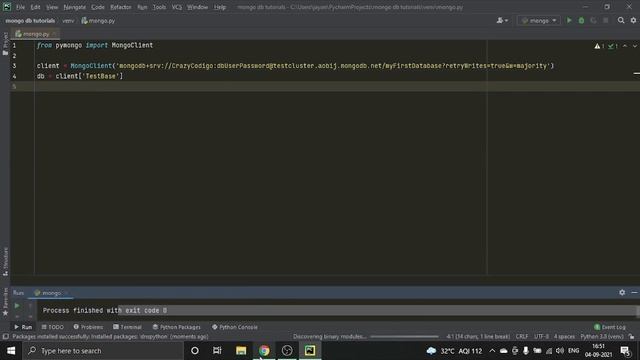Open File Explorer from taskbar
The width and height of the screenshot is (640, 360).
(x=241, y=351)
